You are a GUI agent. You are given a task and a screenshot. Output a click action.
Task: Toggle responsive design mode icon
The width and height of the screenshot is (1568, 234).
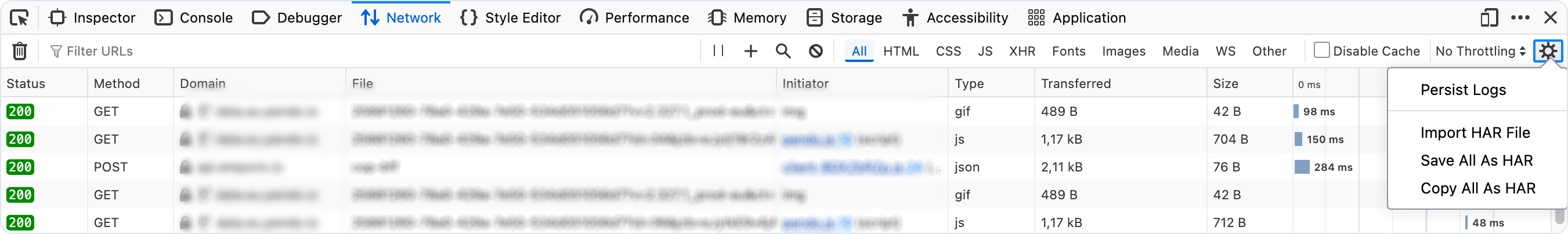click(x=1490, y=17)
